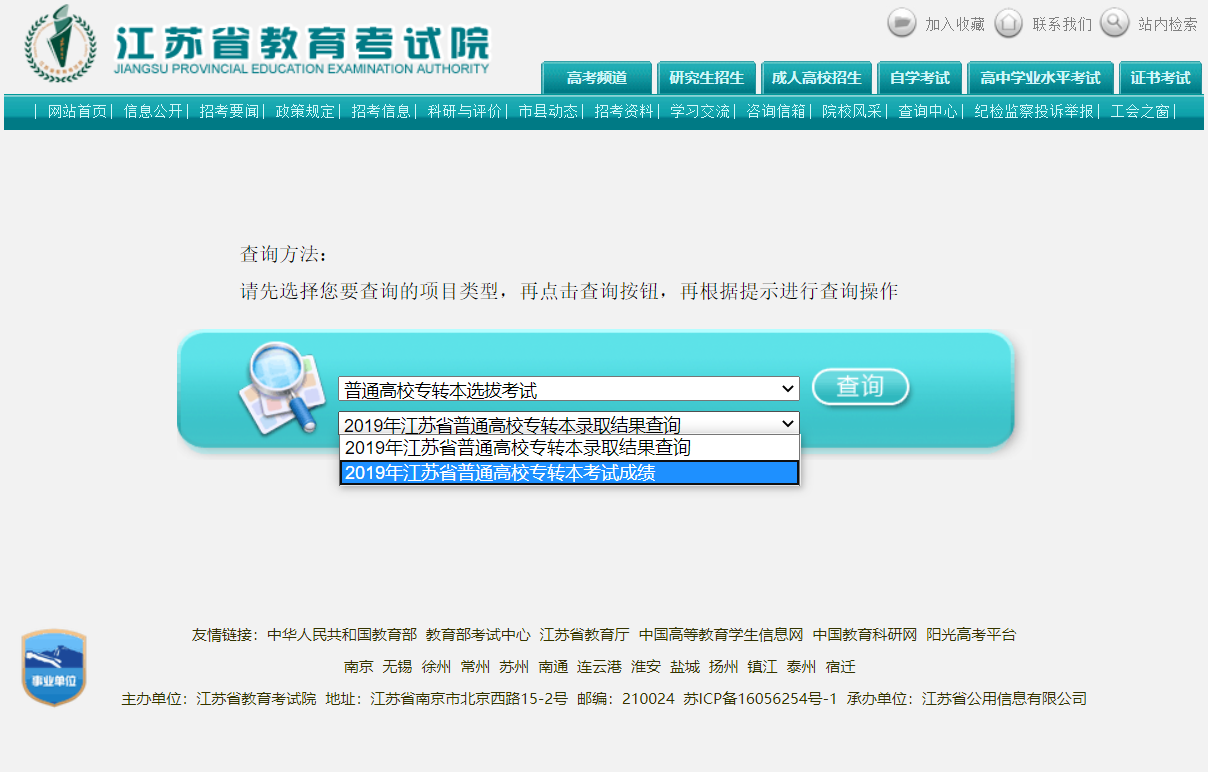Click the magnifying glass map icon in the query box
This screenshot has height=772, width=1208.
tap(282, 387)
